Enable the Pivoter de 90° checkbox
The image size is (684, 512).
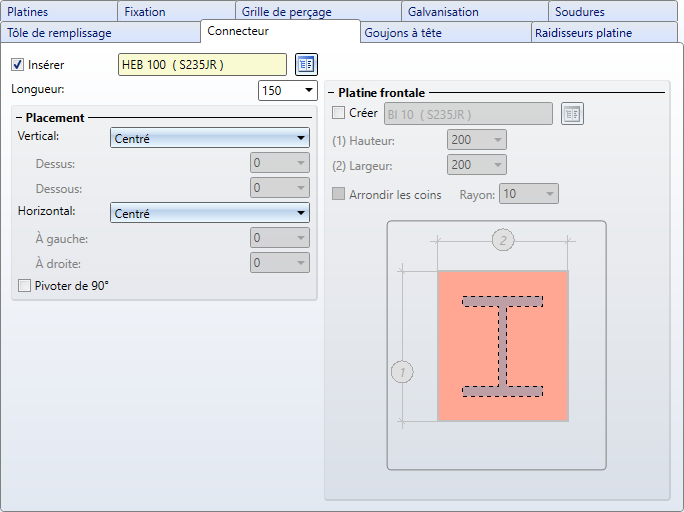coord(25,286)
